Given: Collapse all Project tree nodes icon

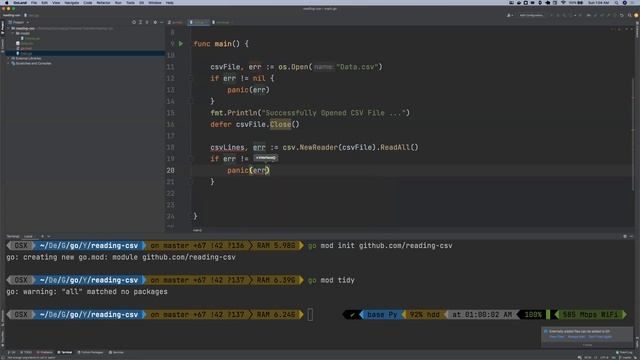Looking at the screenshot, I should (x=147, y=22).
